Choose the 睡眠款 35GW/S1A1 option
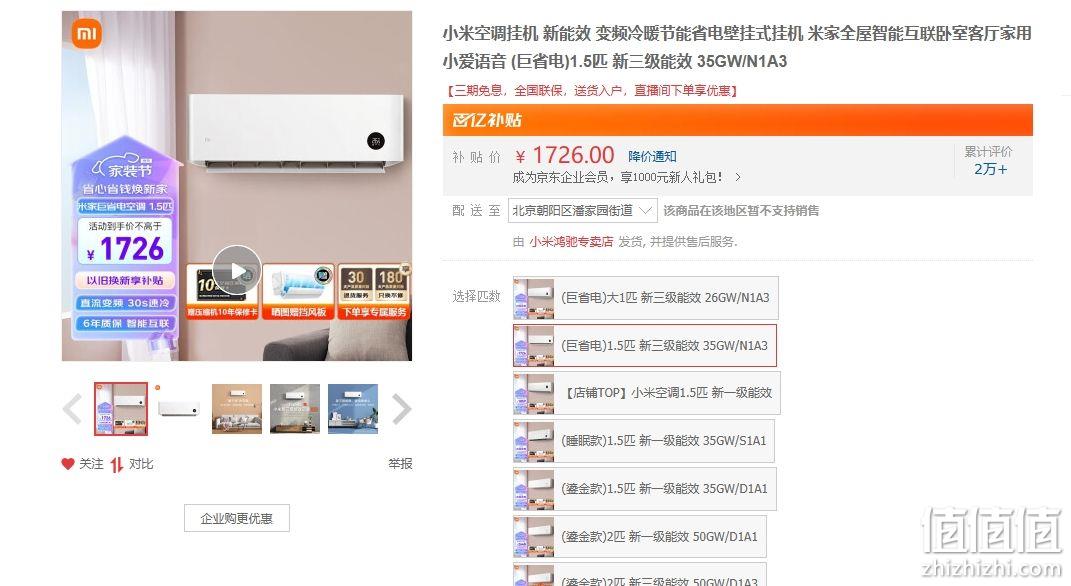The width and height of the screenshot is (1071, 586). click(x=643, y=441)
